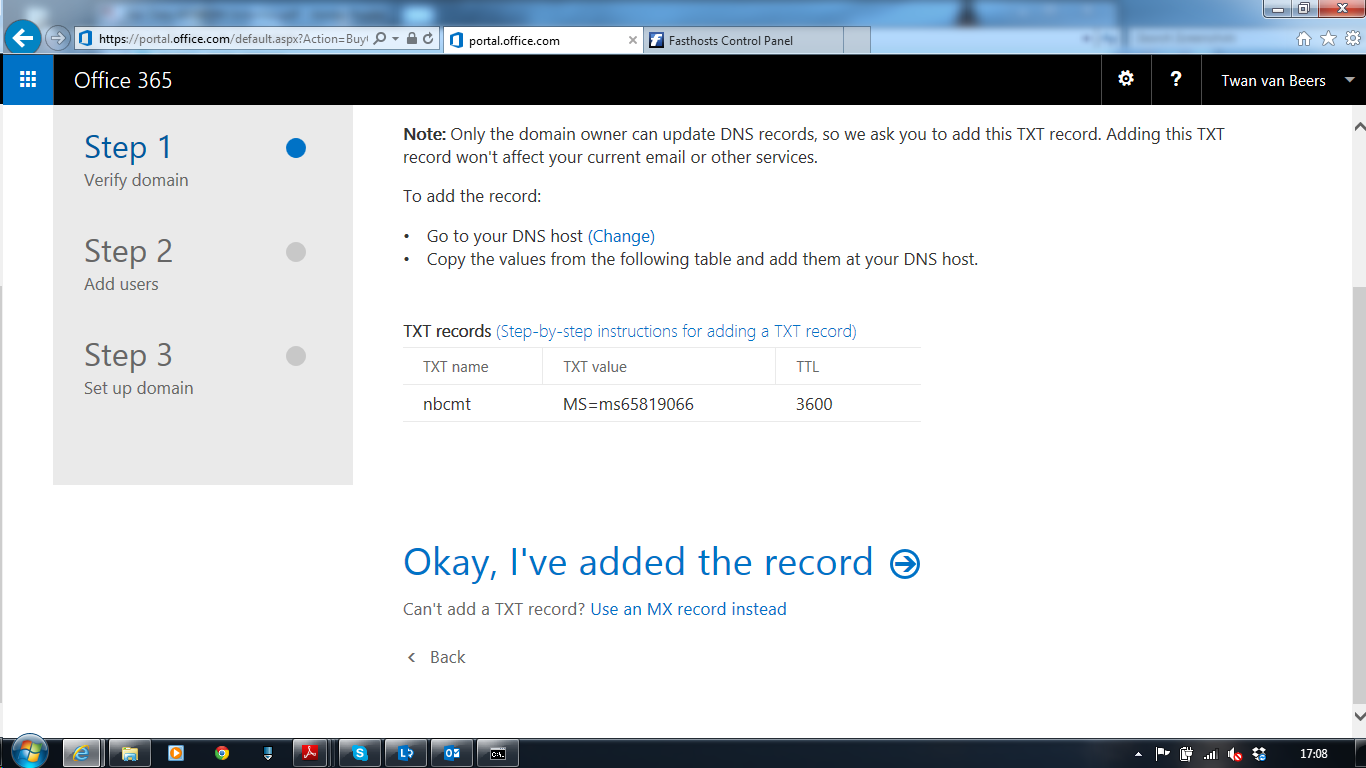This screenshot has width=1366, height=768.
Task: Click the URL address bar field
Action: tap(233, 38)
